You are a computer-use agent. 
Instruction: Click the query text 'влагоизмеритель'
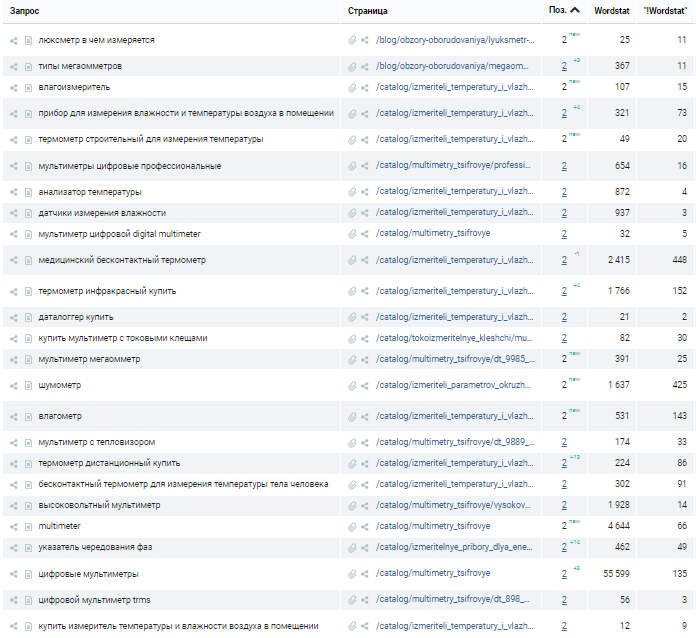click(x=74, y=87)
